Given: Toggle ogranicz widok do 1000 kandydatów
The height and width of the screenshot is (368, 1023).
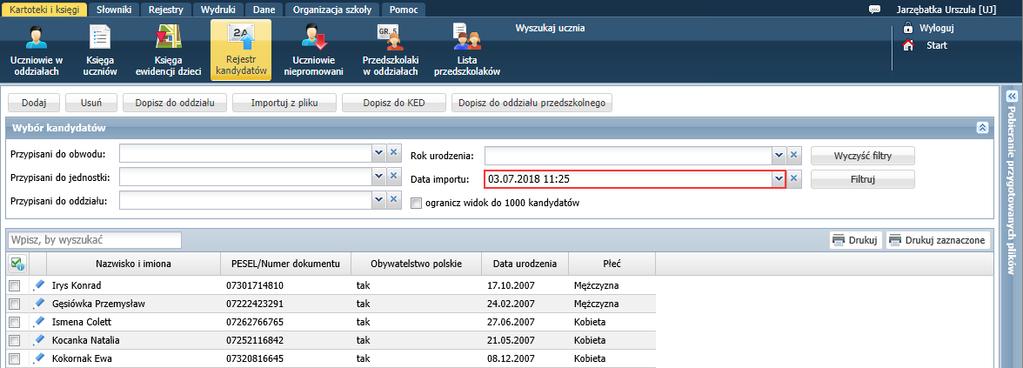Looking at the screenshot, I should point(416,203).
